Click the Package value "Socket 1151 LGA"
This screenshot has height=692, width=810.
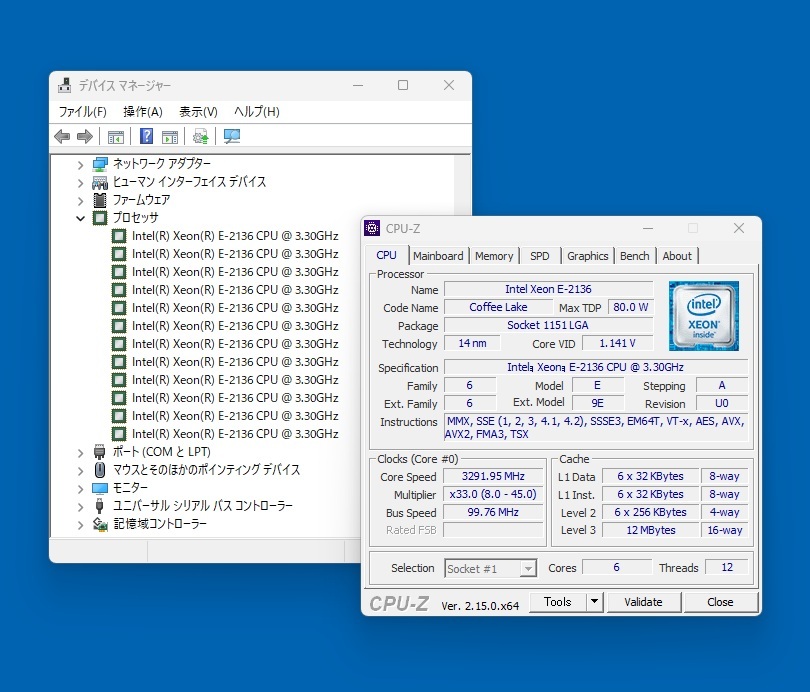[x=549, y=325]
